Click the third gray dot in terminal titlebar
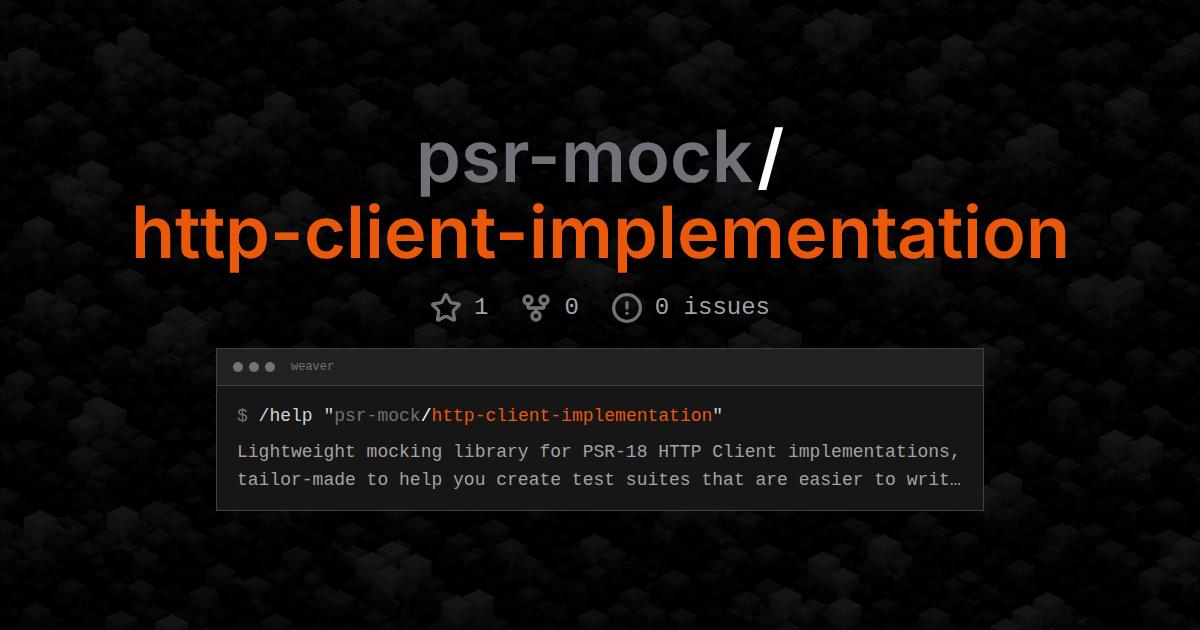Image resolution: width=1200 pixels, height=630 pixels. [270, 367]
